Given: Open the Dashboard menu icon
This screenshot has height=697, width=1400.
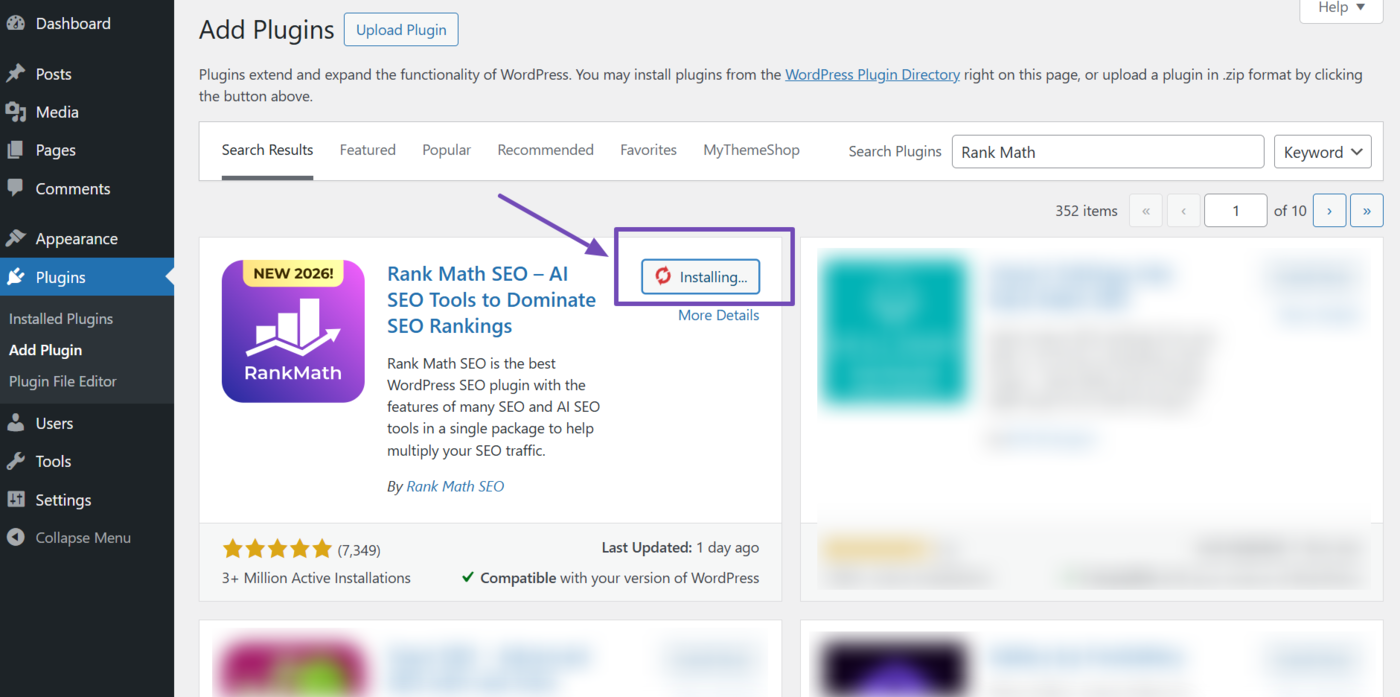Looking at the screenshot, I should (x=15, y=24).
